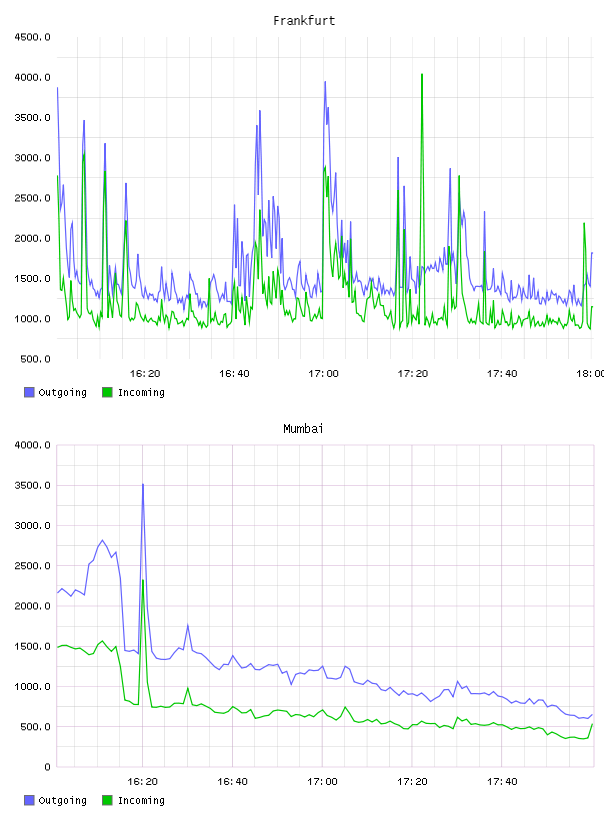608x816 pixels.
Task: Click the 0 y-axis label in Mumbai chart
Action: (x=47, y=767)
